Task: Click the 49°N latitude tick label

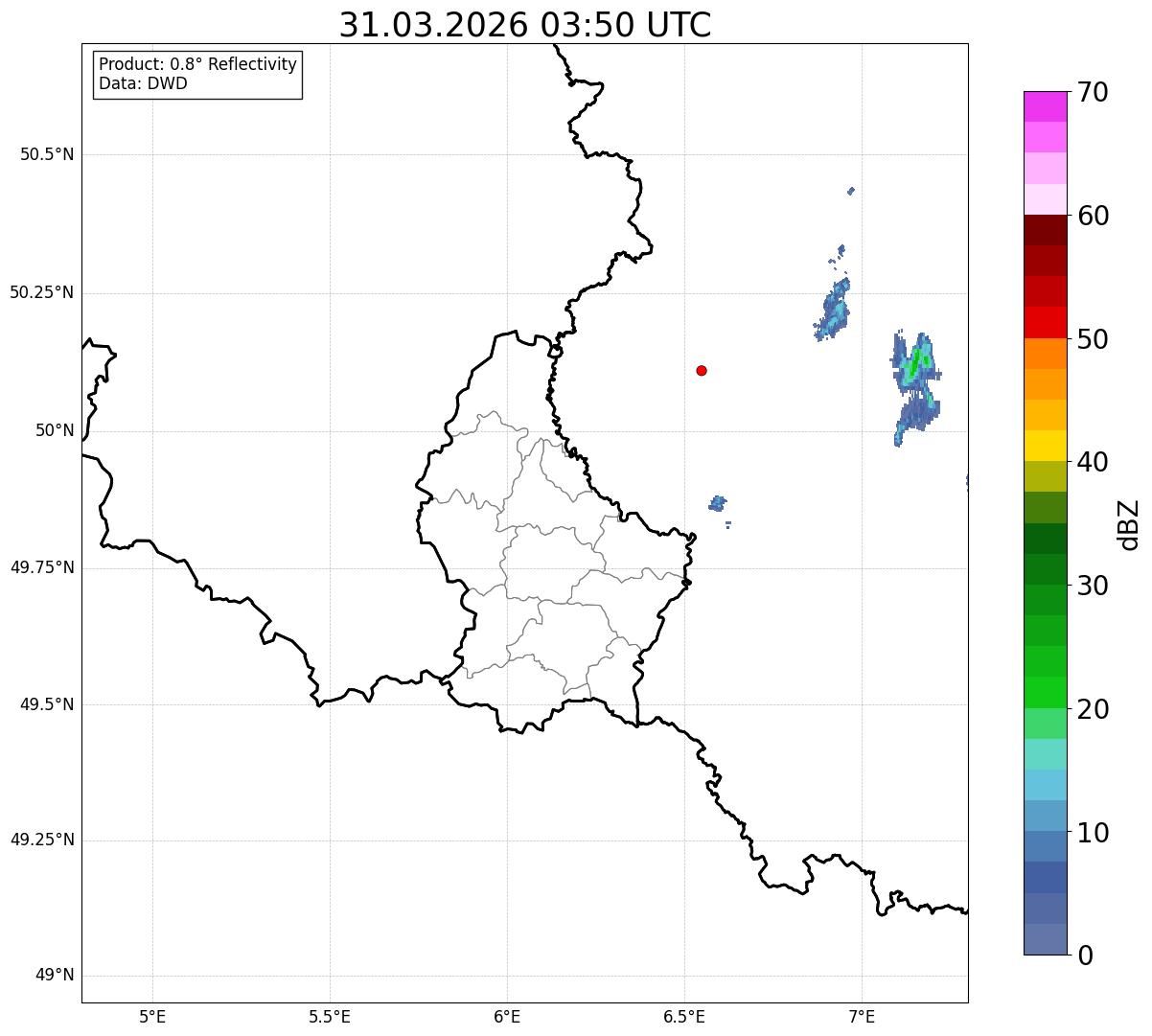Action: pos(55,976)
